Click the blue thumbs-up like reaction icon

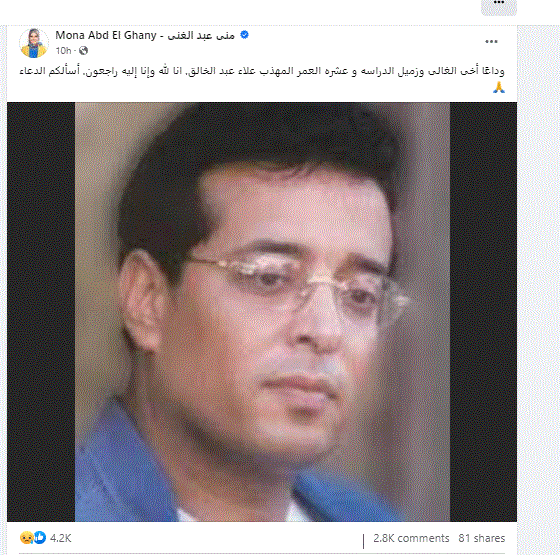coord(40,538)
